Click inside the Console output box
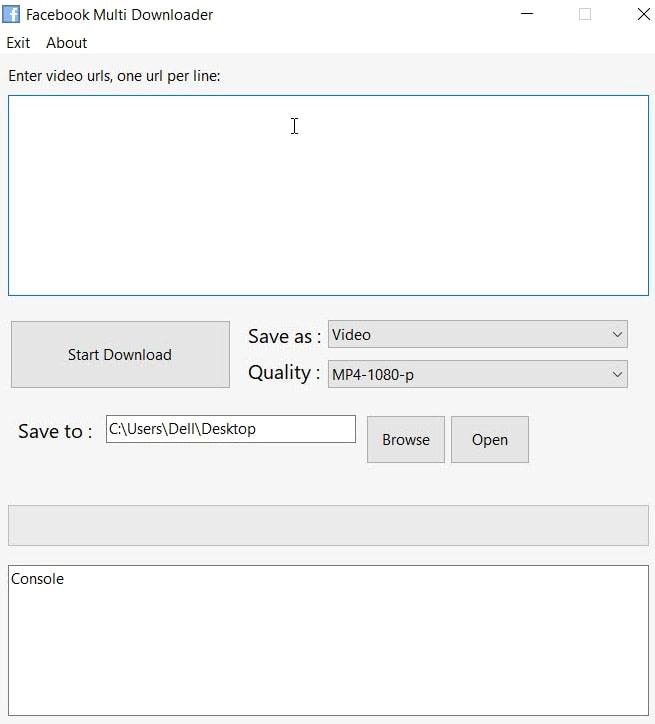Screen dimensions: 655x724 [x=328, y=640]
